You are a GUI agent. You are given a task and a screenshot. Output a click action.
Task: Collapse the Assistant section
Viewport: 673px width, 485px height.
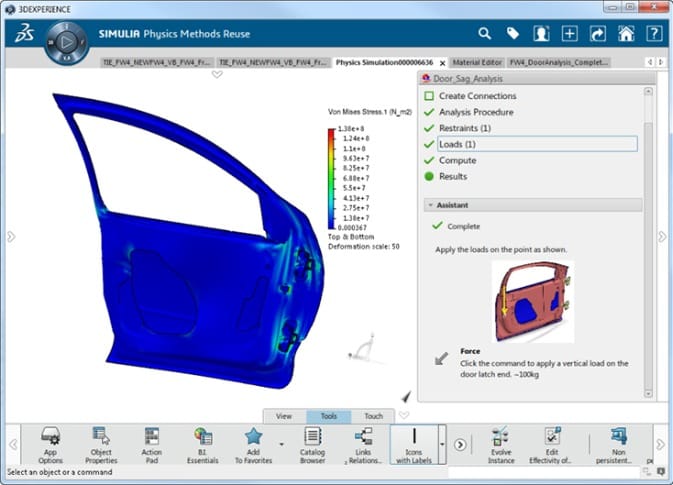(430, 205)
